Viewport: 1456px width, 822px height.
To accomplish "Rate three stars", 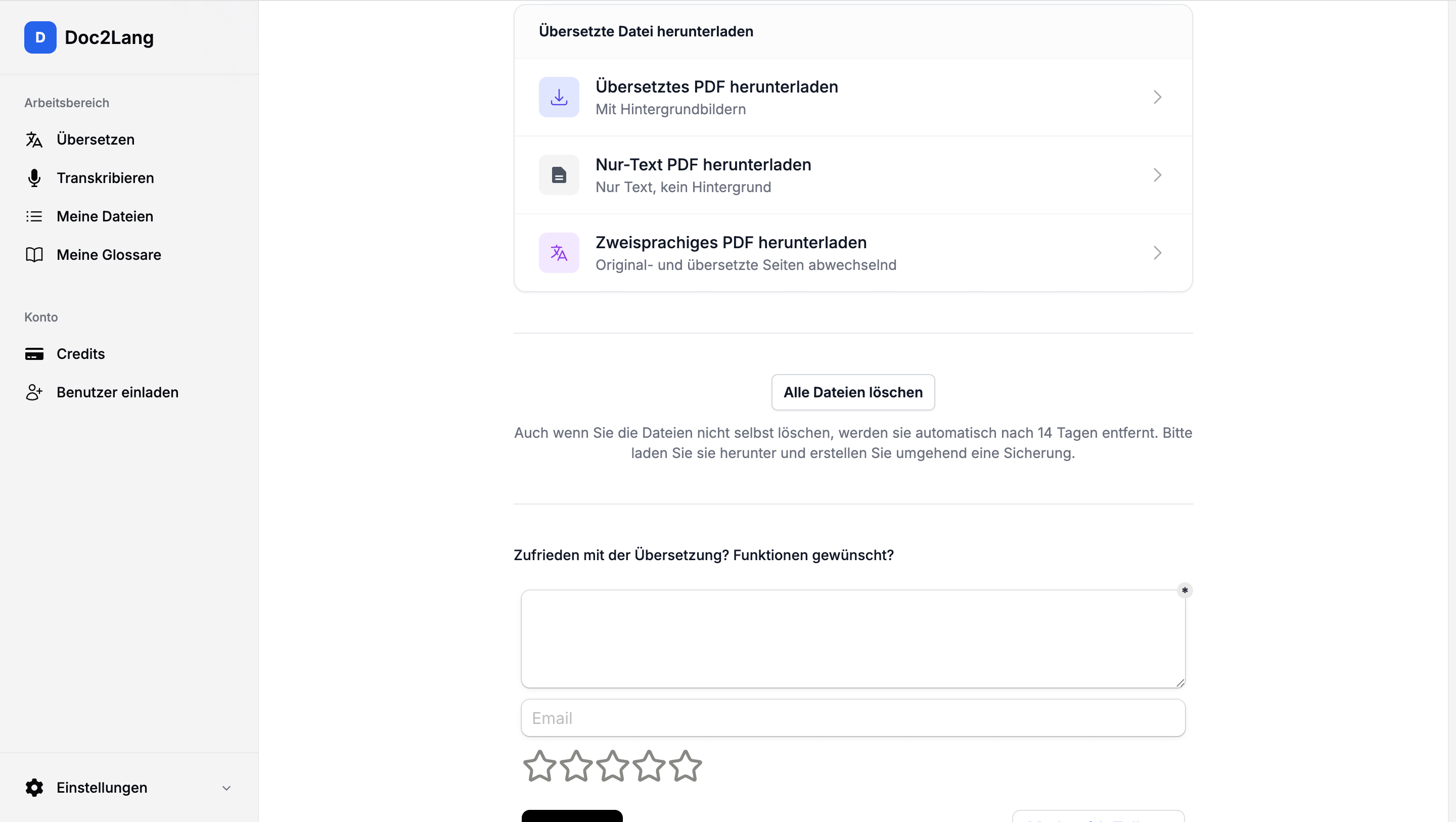I will click(x=612, y=766).
